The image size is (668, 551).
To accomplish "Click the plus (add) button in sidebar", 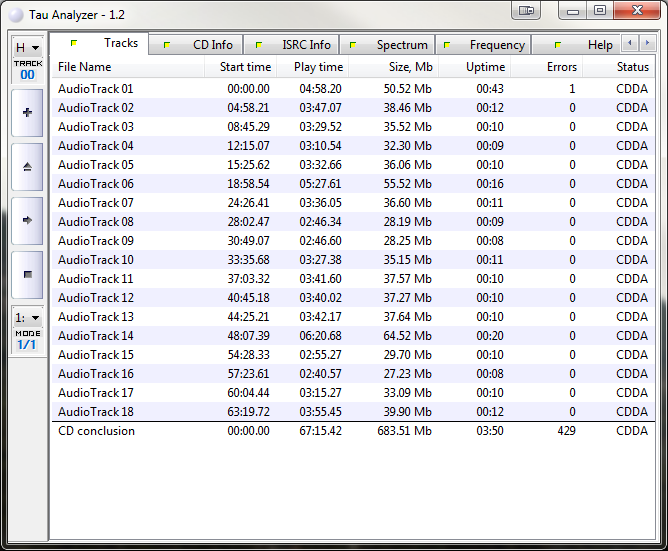I will coord(27,113).
